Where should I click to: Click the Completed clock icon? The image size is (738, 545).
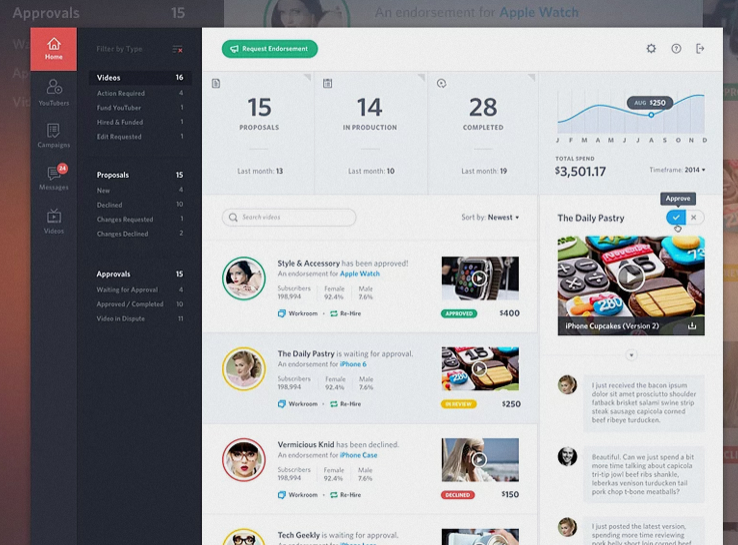(x=441, y=83)
